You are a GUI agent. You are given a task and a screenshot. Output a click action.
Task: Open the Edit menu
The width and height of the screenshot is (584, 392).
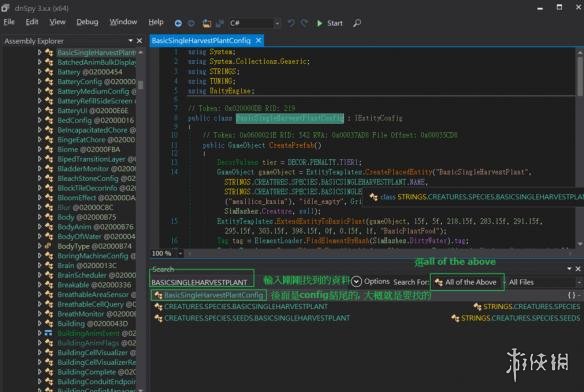(x=32, y=22)
